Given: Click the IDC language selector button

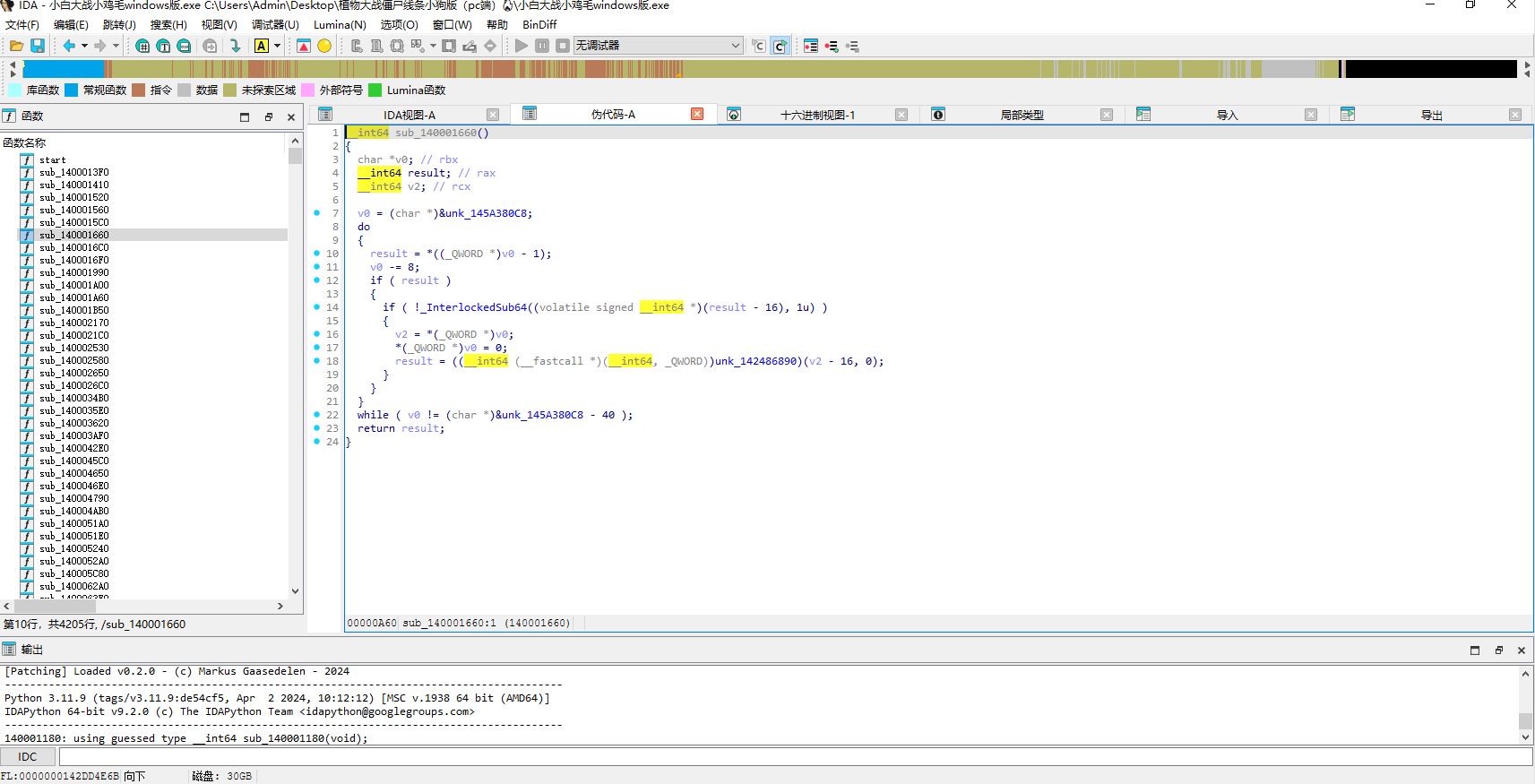Looking at the screenshot, I should (x=28, y=757).
